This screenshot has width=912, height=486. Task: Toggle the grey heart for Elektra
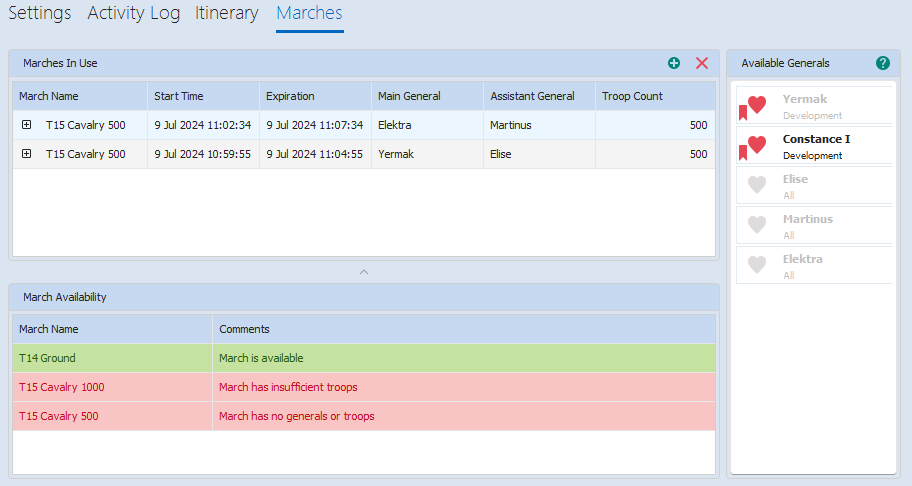point(757,265)
